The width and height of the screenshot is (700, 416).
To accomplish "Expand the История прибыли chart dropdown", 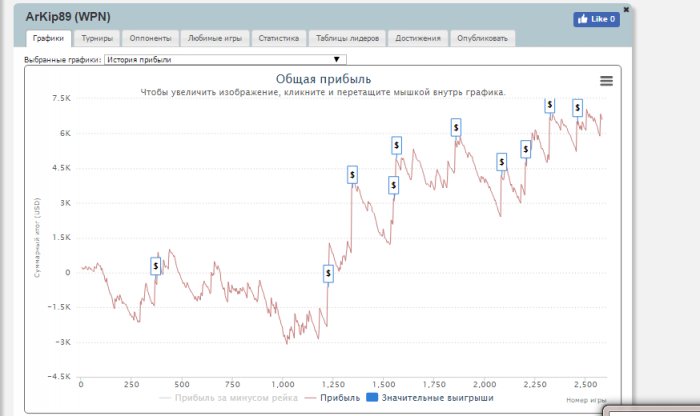I will tap(225, 59).
